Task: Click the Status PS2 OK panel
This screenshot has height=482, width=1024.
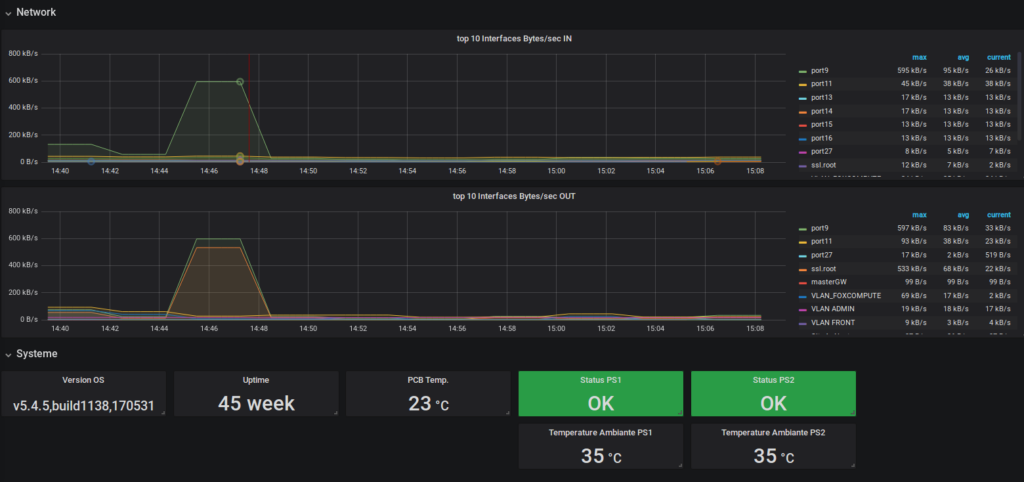Action: [773, 394]
